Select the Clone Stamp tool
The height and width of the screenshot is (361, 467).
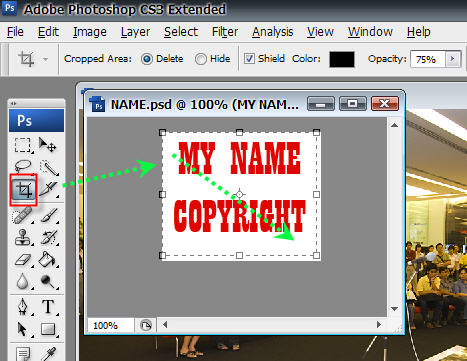pyautogui.click(x=23, y=237)
